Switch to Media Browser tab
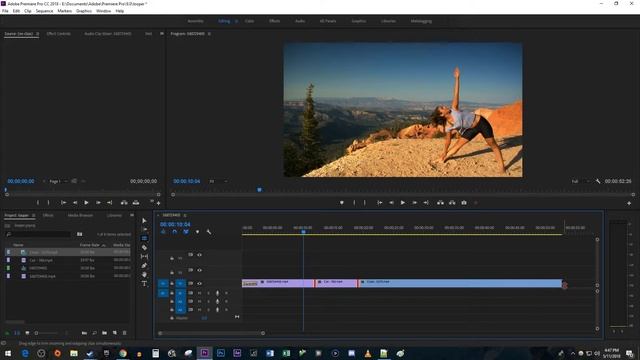Image resolution: width=640 pixels, height=360 pixels. 80,215
